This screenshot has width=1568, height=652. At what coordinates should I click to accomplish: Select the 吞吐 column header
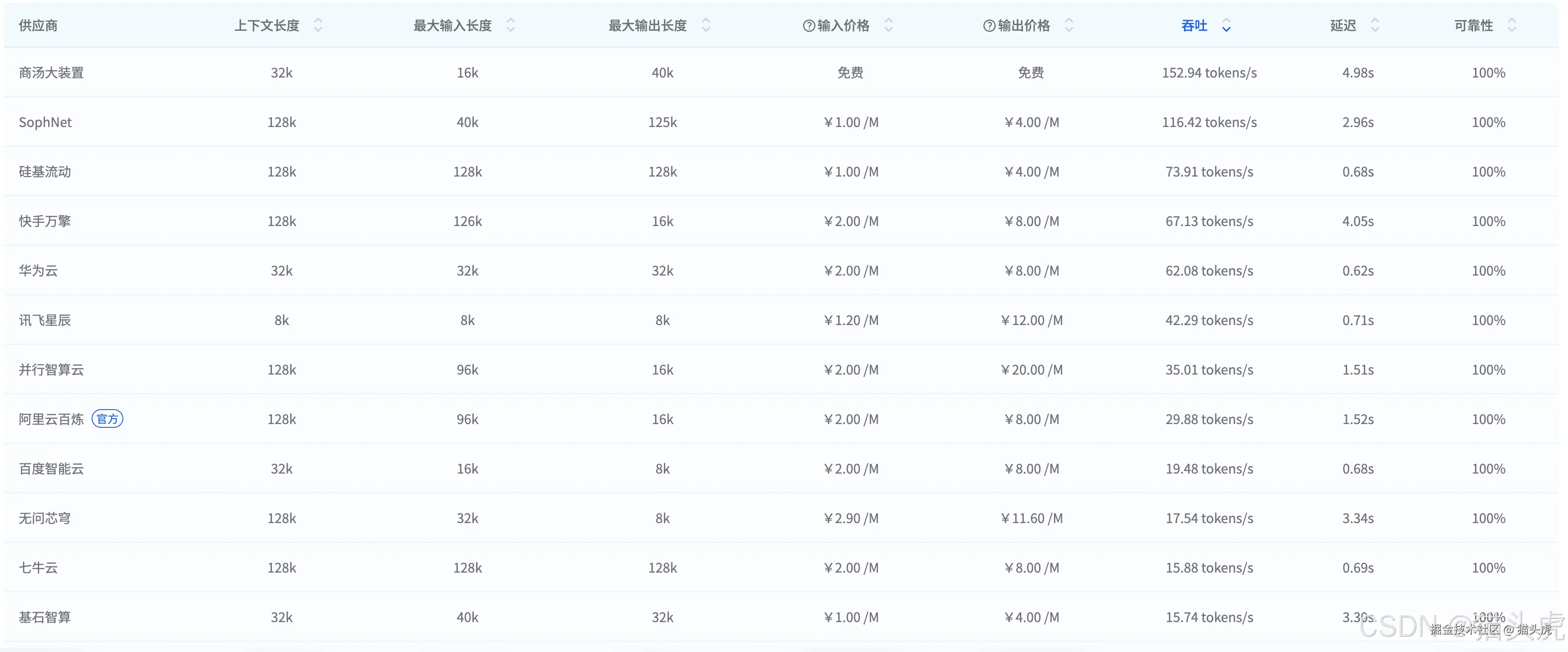1194,26
